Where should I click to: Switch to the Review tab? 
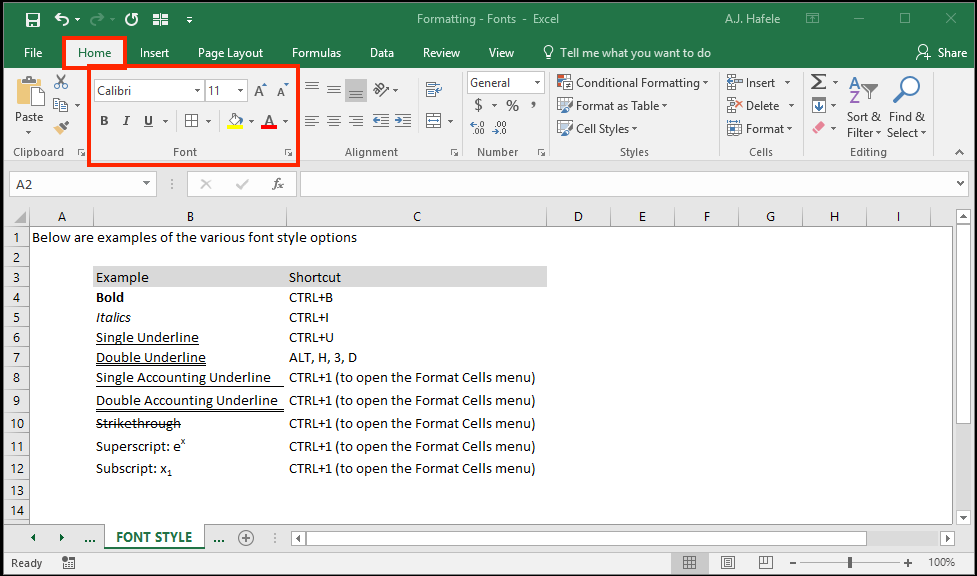coord(441,53)
